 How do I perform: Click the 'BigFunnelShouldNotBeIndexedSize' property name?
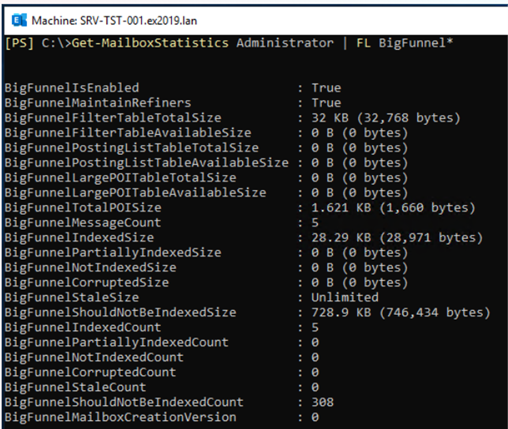pyautogui.click(x=120, y=312)
